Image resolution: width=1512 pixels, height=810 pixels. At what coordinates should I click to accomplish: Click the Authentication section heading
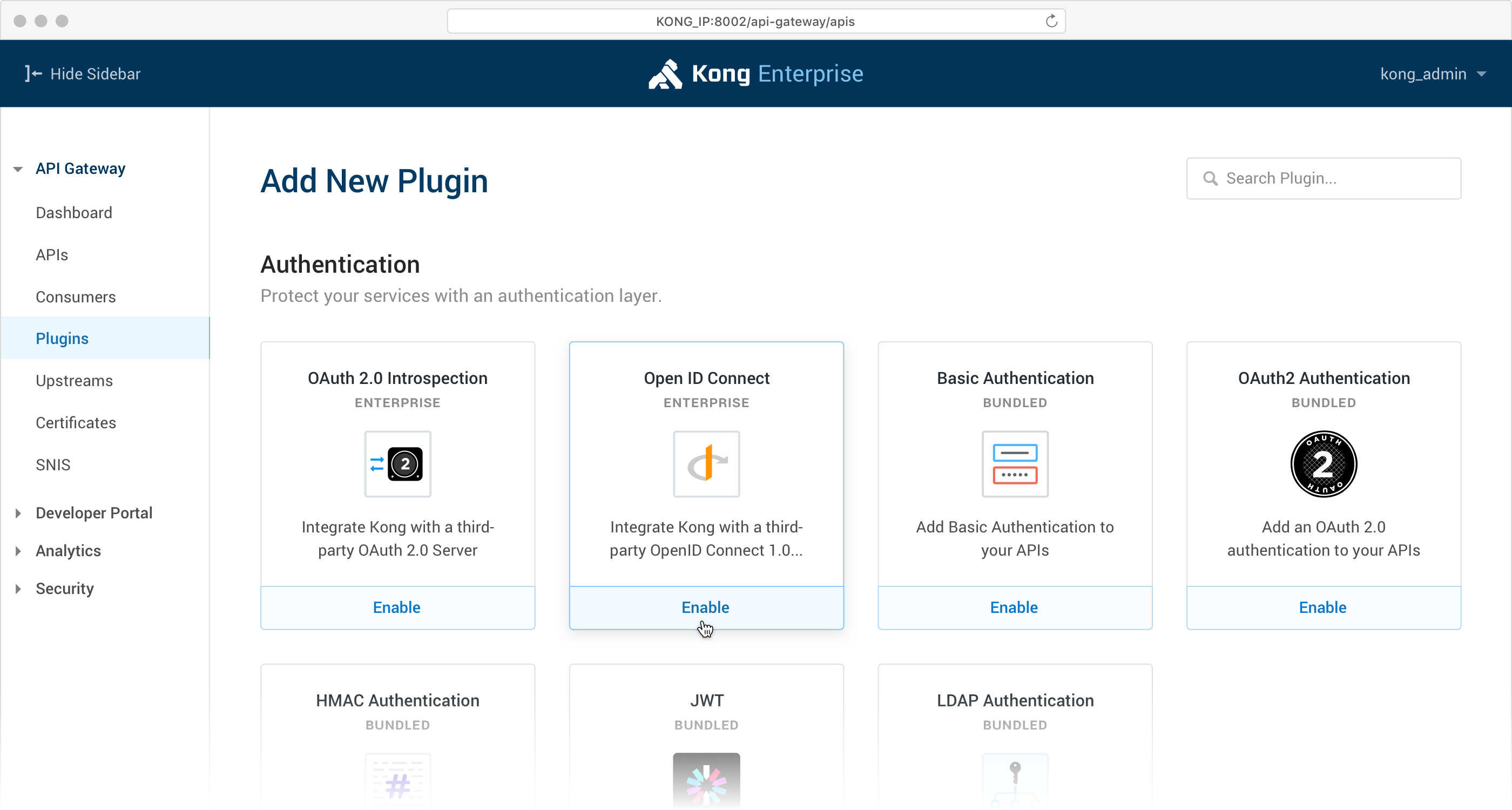pyautogui.click(x=340, y=264)
